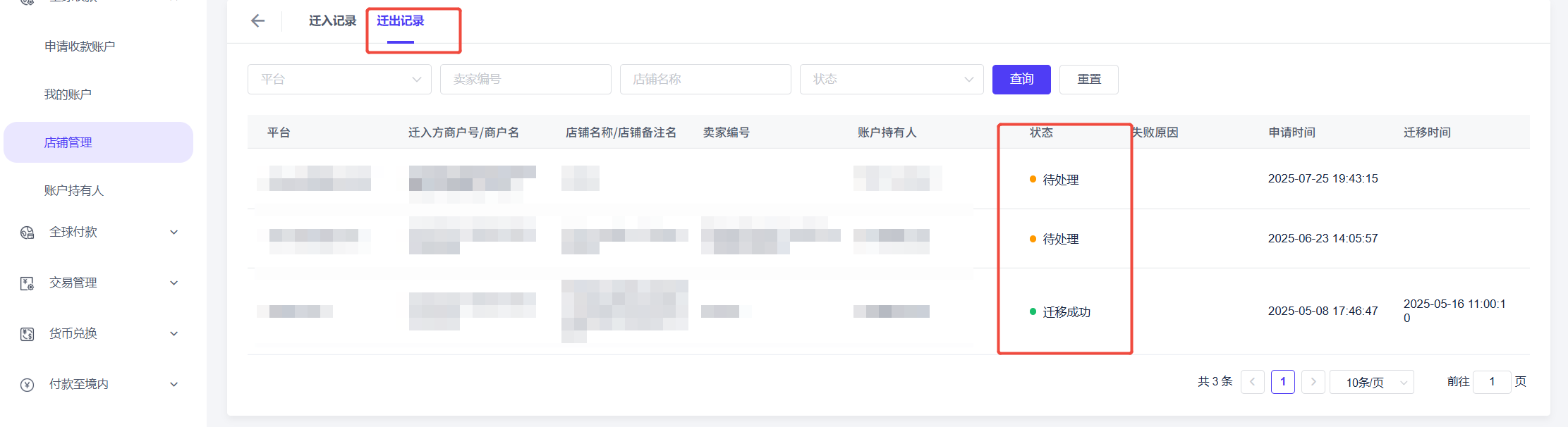The height and width of the screenshot is (427, 1568).
Task: Open the 平台 dropdown filter
Action: click(339, 80)
